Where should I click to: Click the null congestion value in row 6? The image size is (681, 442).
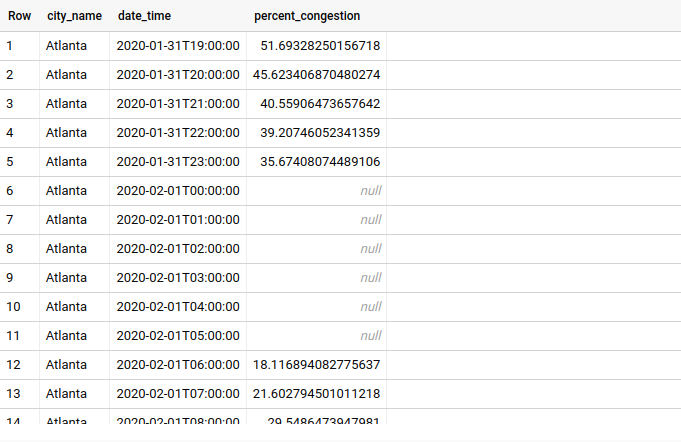click(x=370, y=191)
